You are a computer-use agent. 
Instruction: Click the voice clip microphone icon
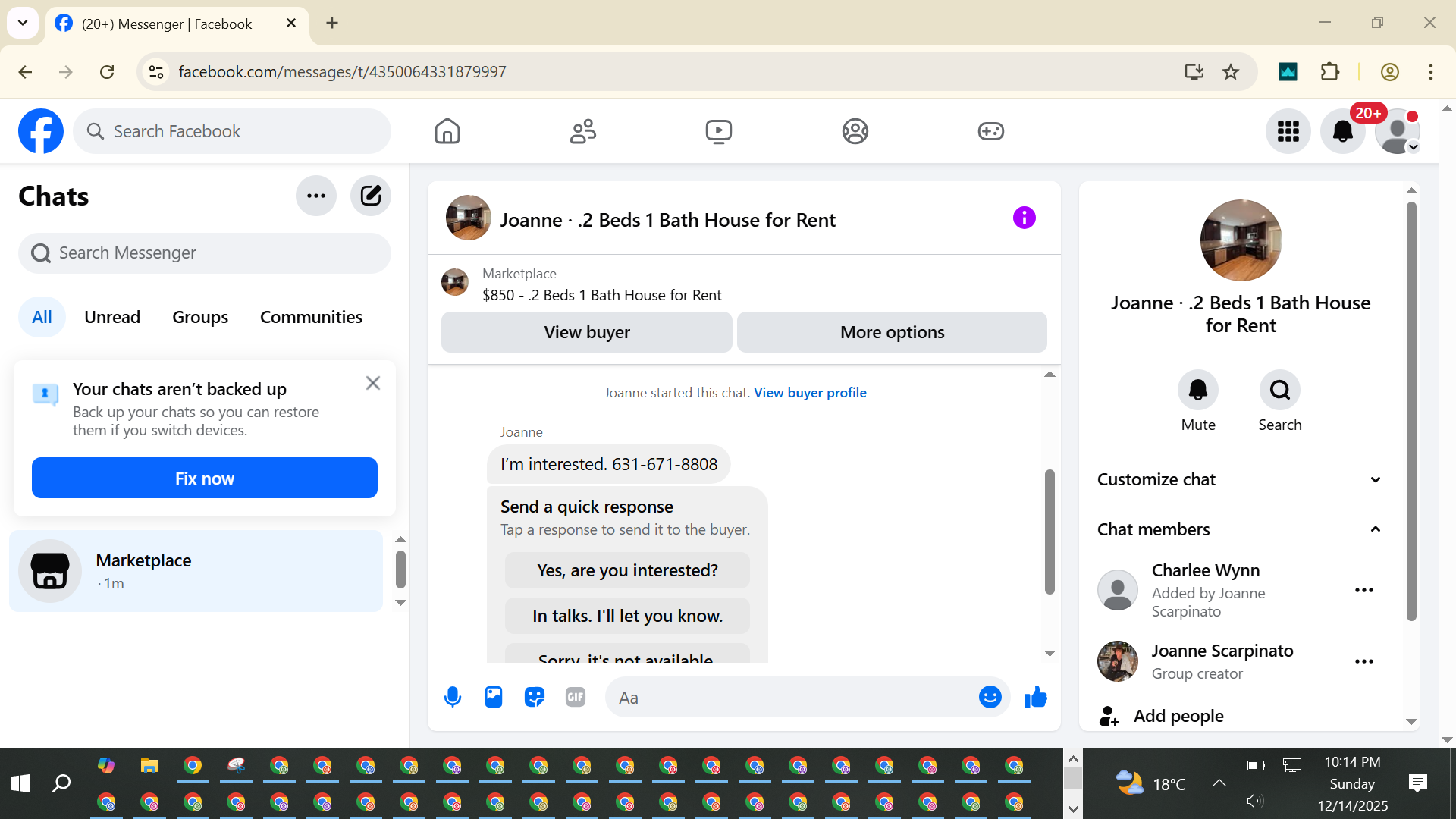coord(453,697)
